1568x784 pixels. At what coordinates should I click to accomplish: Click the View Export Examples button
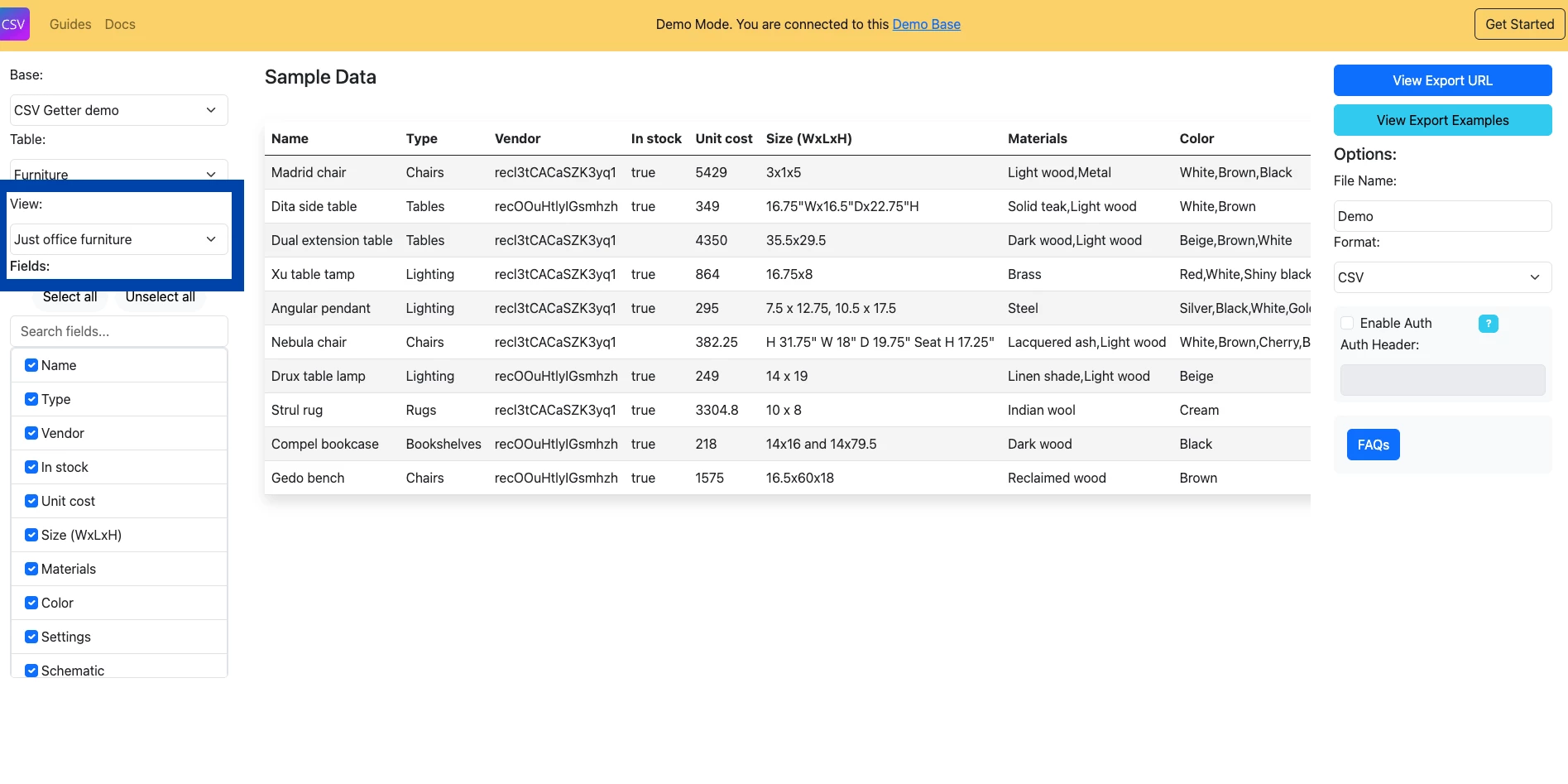coord(1442,120)
